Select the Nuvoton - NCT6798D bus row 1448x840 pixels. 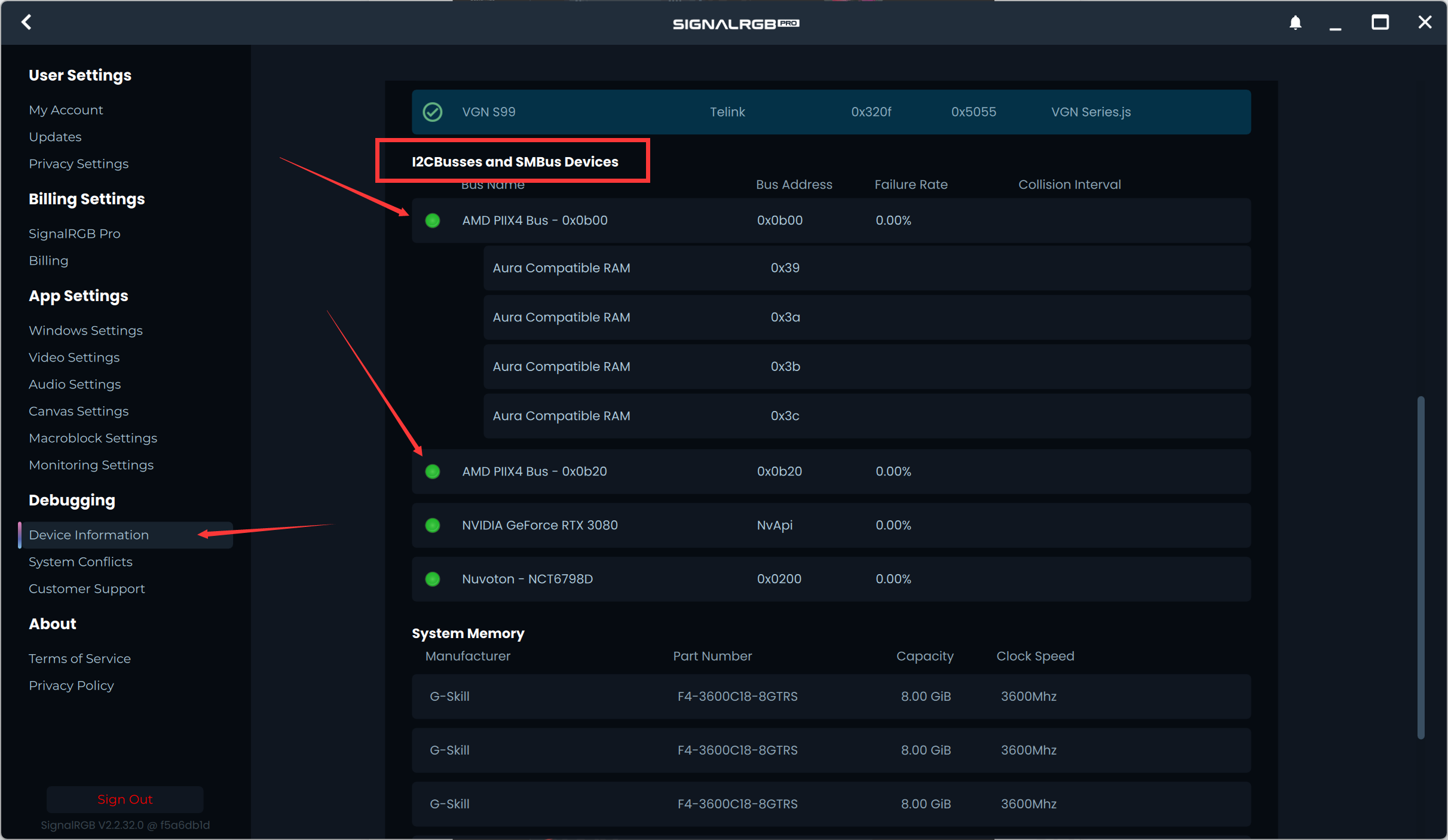[x=831, y=579]
